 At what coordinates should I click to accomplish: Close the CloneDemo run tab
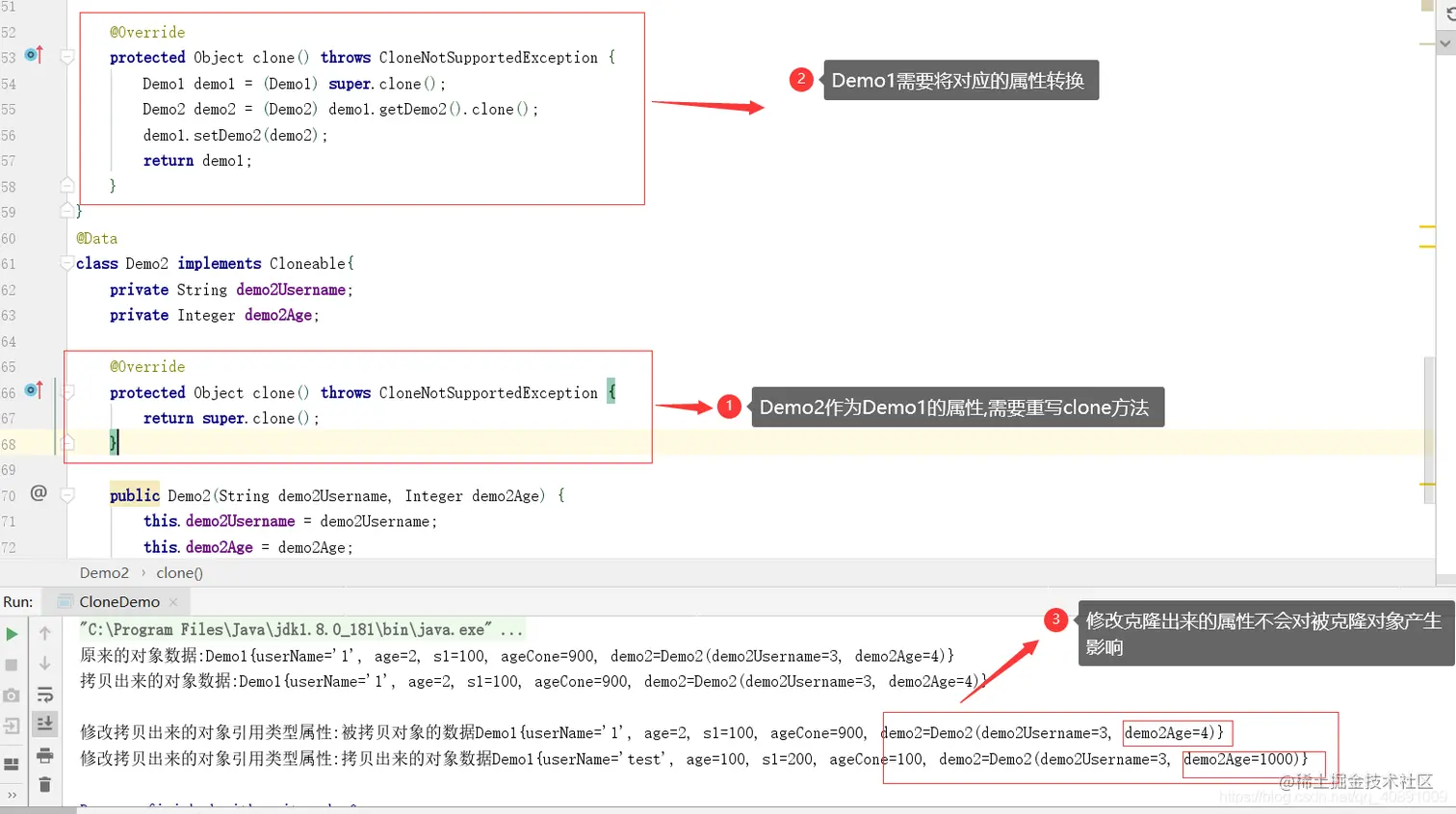(173, 602)
